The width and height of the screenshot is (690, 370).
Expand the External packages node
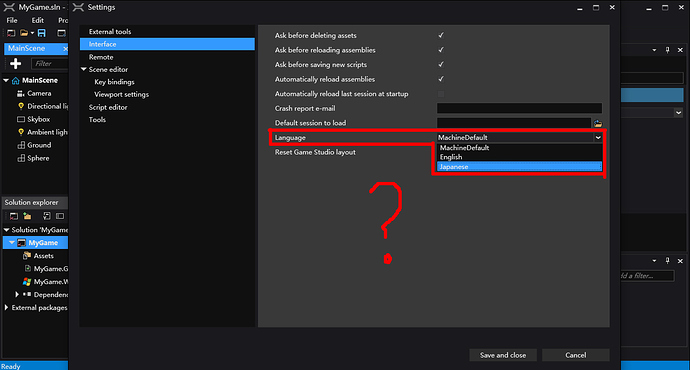[6, 308]
